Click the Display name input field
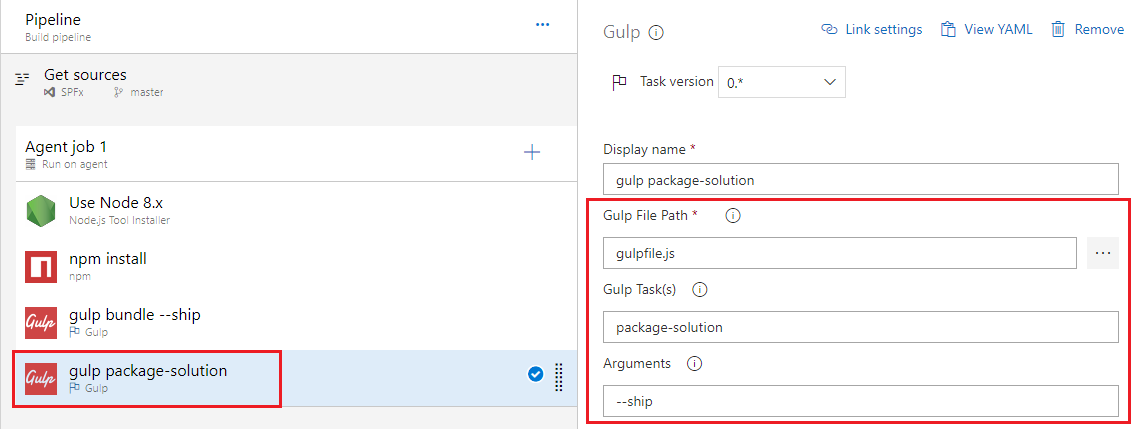1141x429 pixels. pos(860,180)
